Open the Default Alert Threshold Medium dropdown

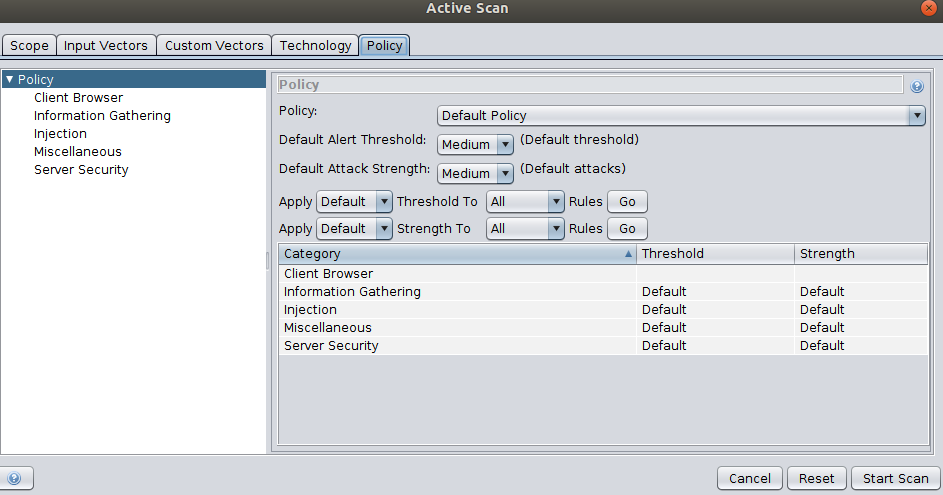(475, 144)
